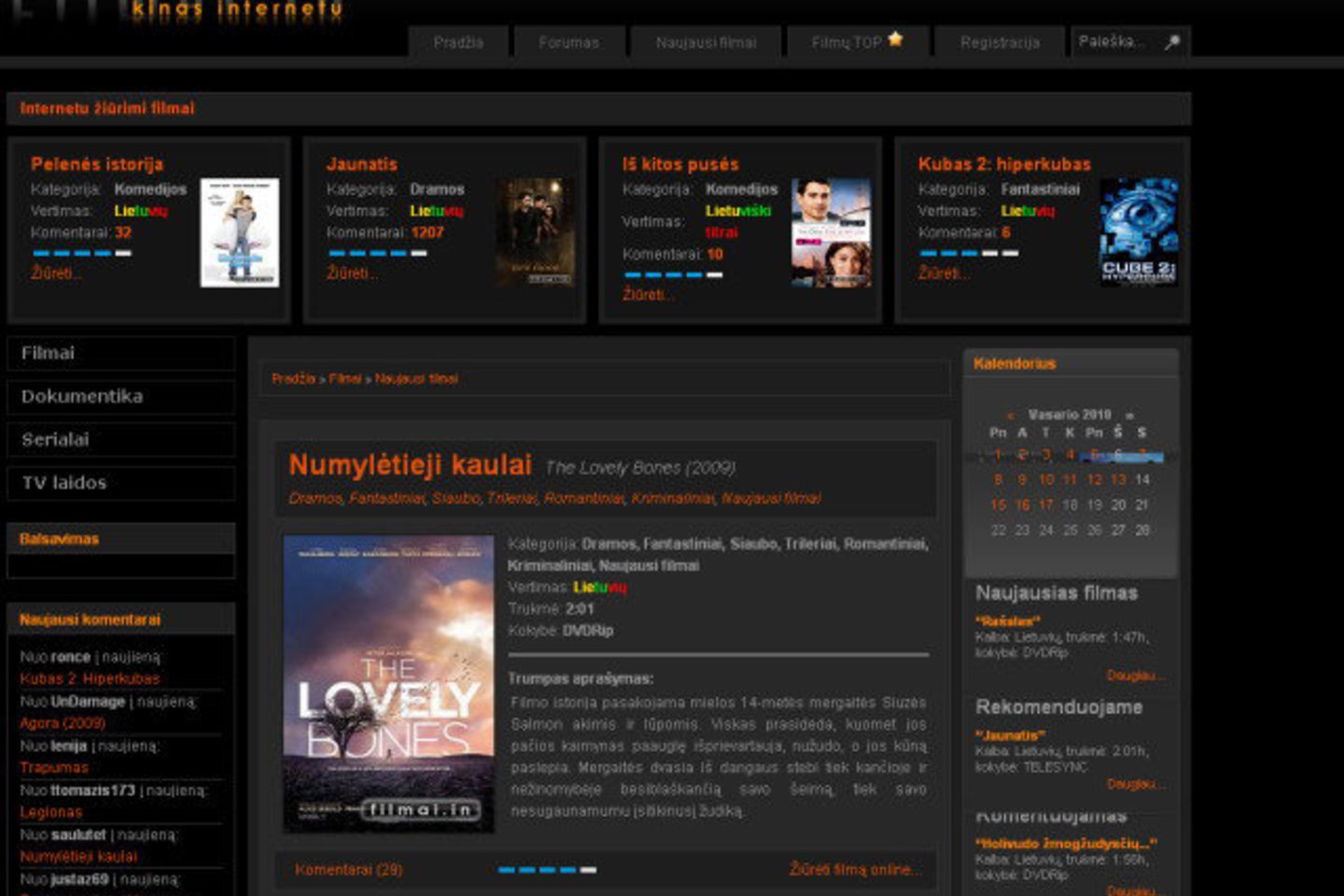Click Žiūrėti filmą online link
The image size is (1344, 896).
coord(855,870)
